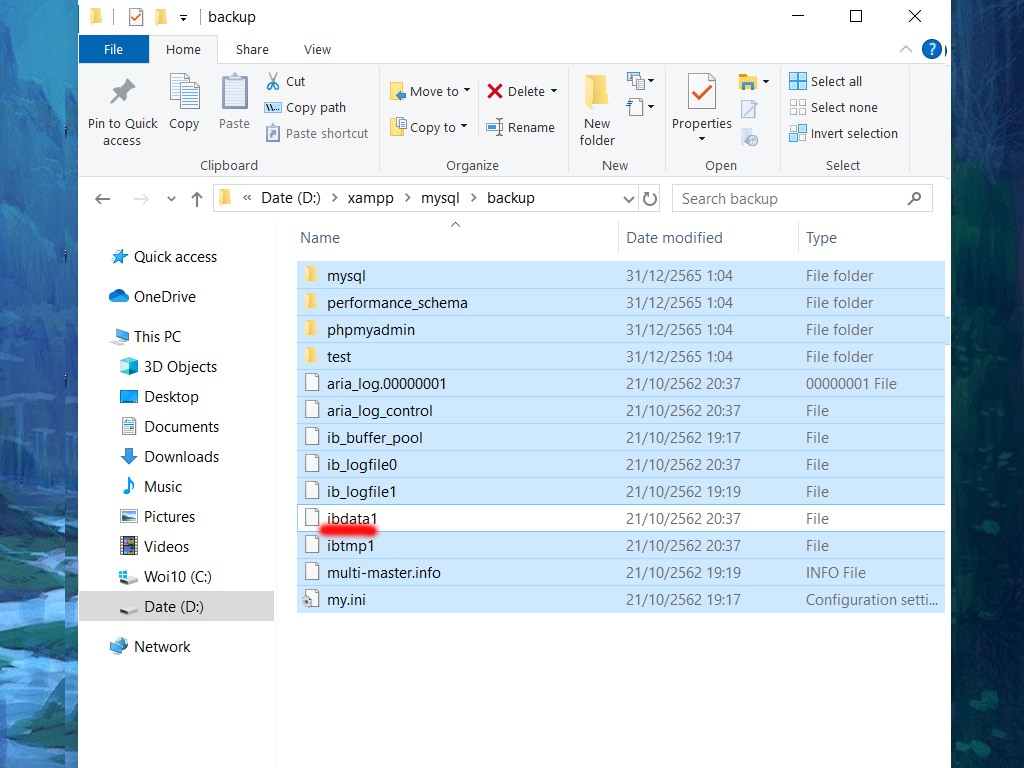Sort files by Date modified column

click(x=674, y=238)
